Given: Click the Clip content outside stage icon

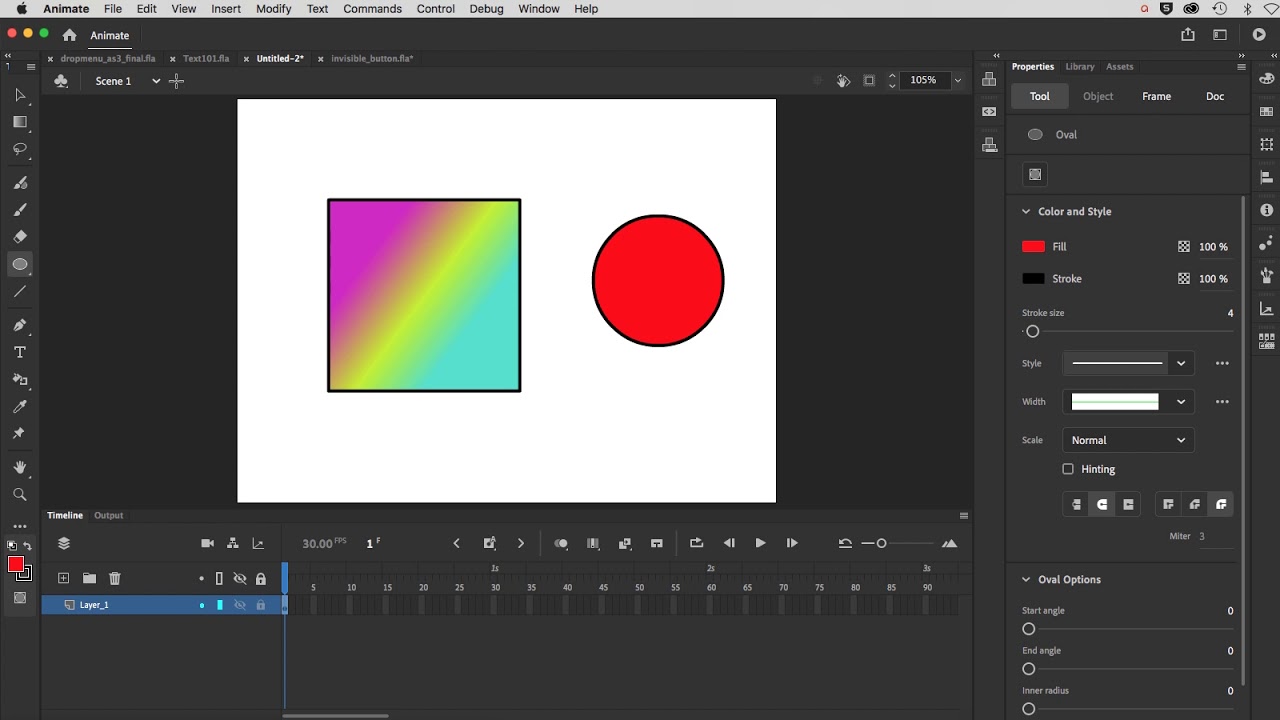Looking at the screenshot, I should tap(869, 81).
